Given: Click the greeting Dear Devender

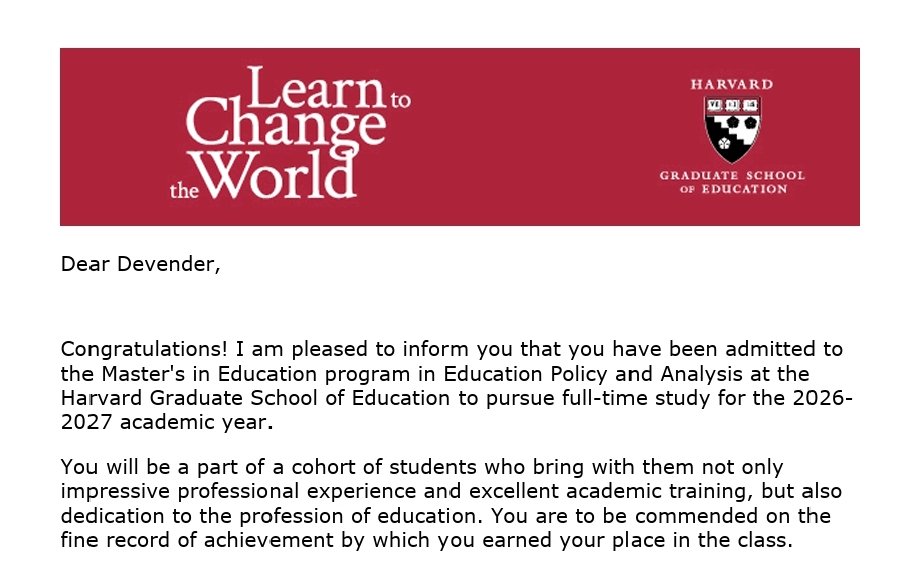Looking at the screenshot, I should pyautogui.click(x=141, y=264).
